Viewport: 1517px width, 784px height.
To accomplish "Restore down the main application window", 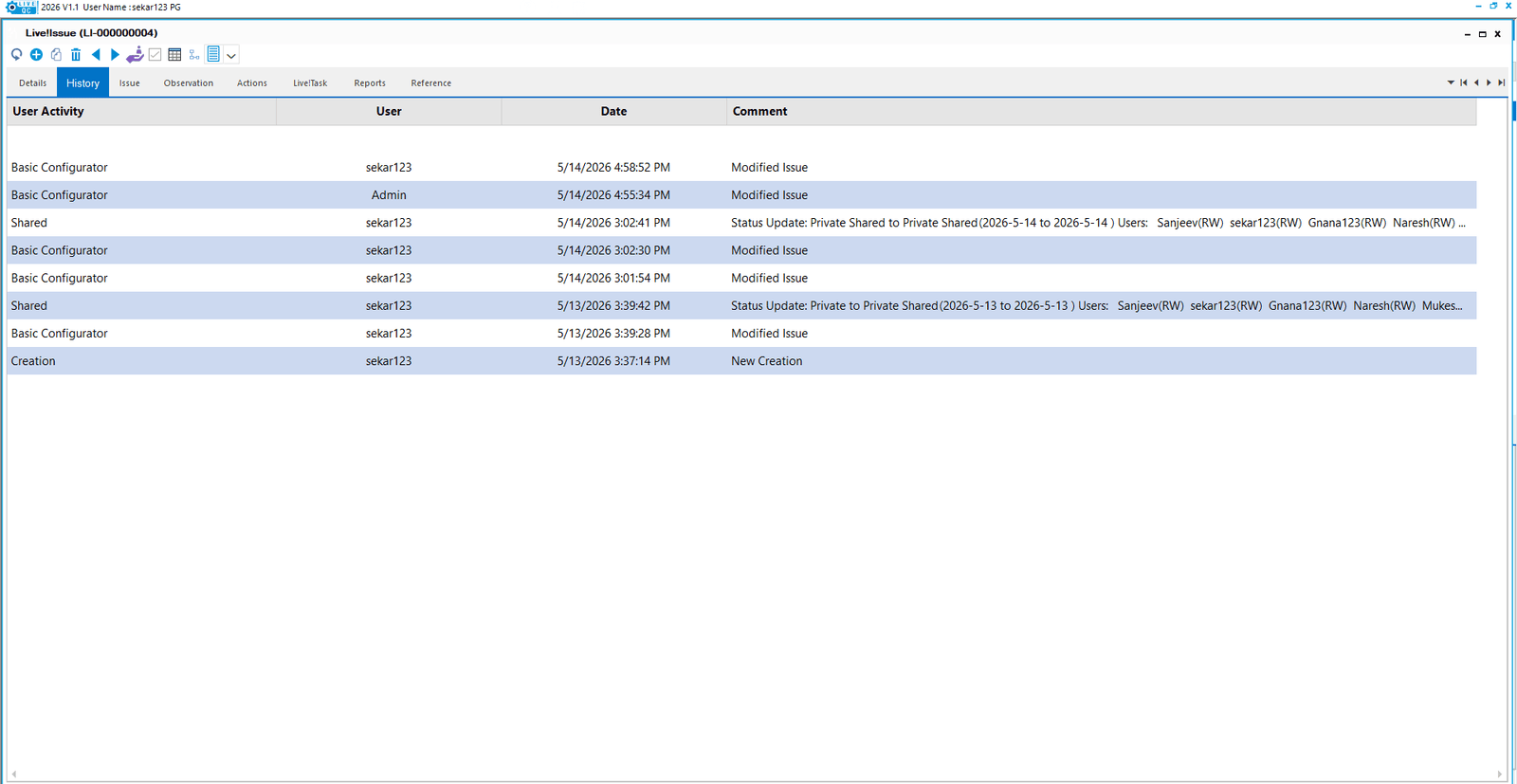I will (1493, 6).
